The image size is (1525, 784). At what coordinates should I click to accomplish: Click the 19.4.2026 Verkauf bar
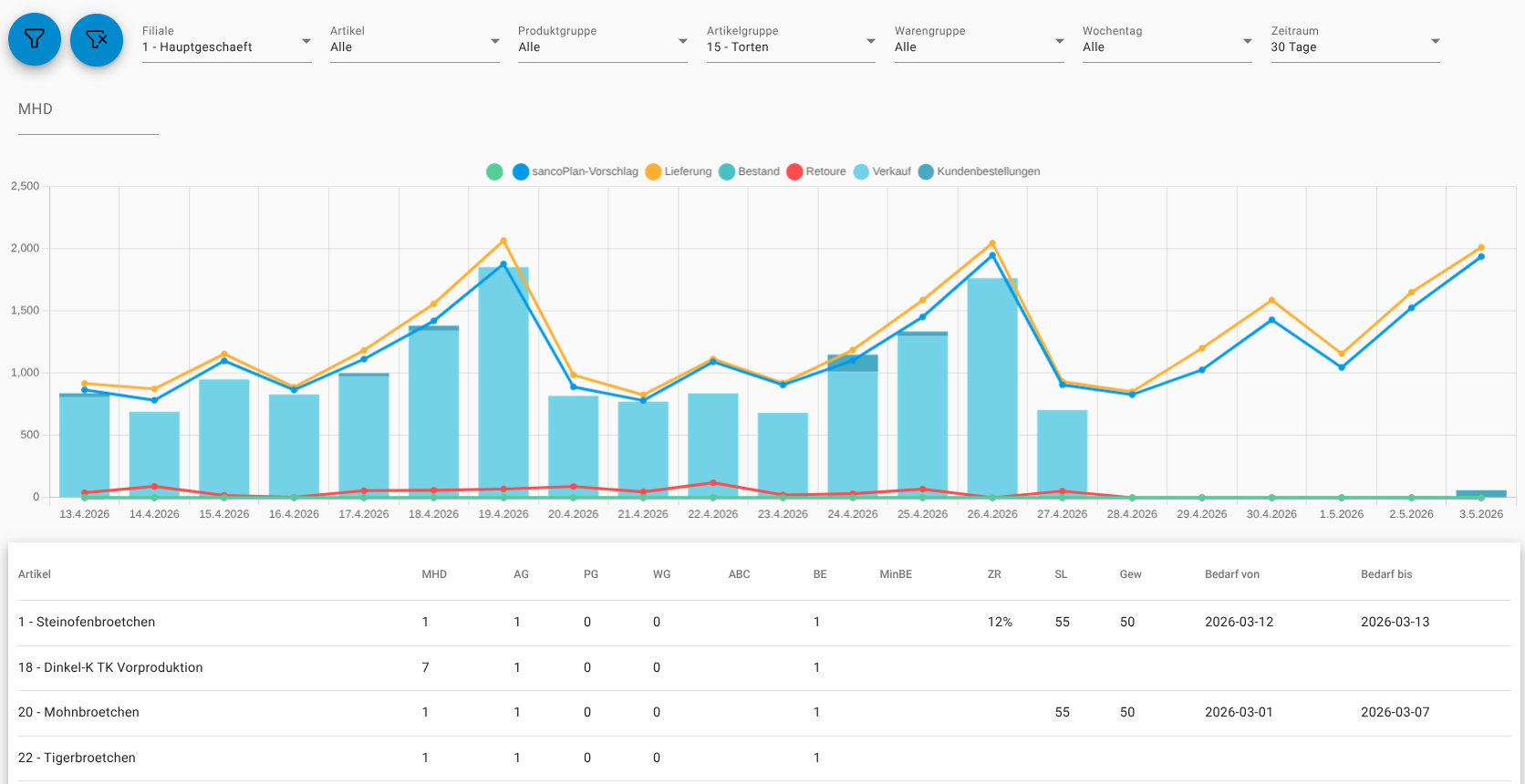tap(503, 381)
